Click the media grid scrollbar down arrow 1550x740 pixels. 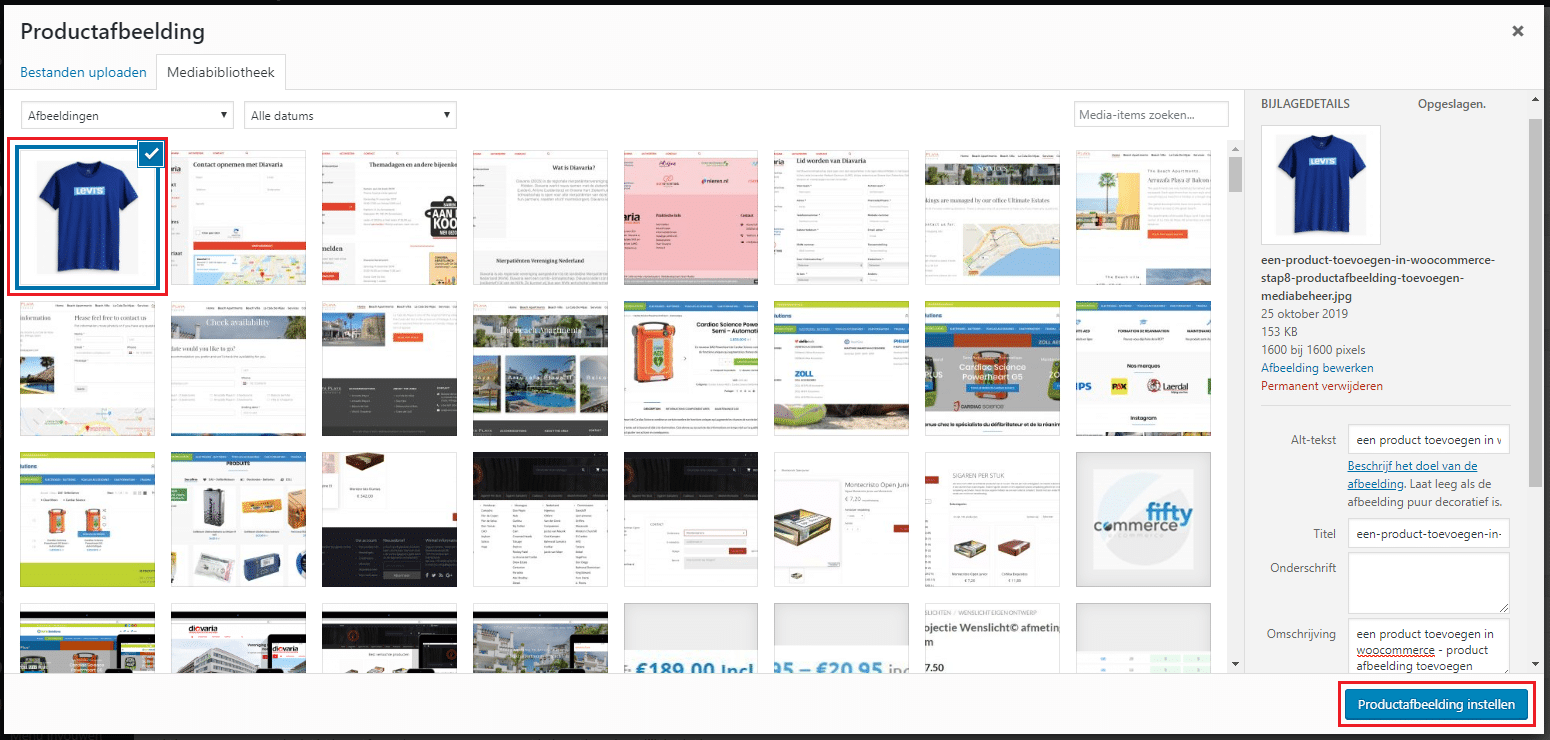point(1235,664)
